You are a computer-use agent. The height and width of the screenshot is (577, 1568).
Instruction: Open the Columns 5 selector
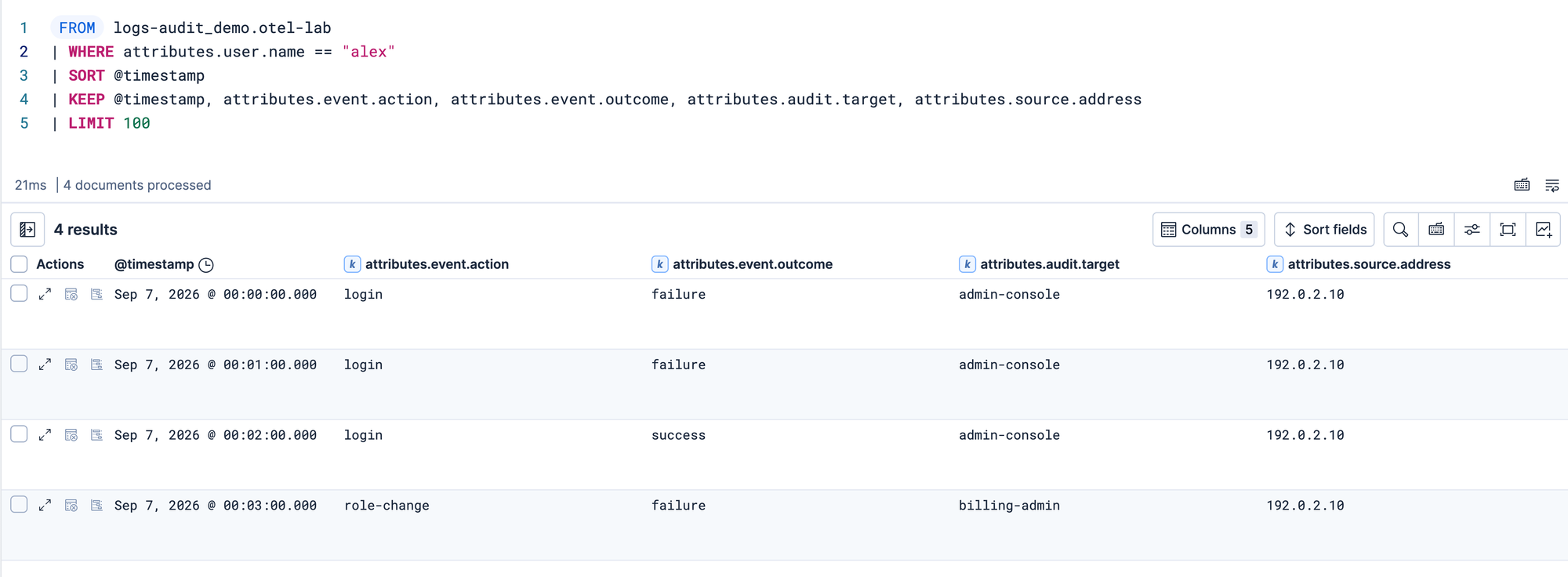(x=1209, y=230)
